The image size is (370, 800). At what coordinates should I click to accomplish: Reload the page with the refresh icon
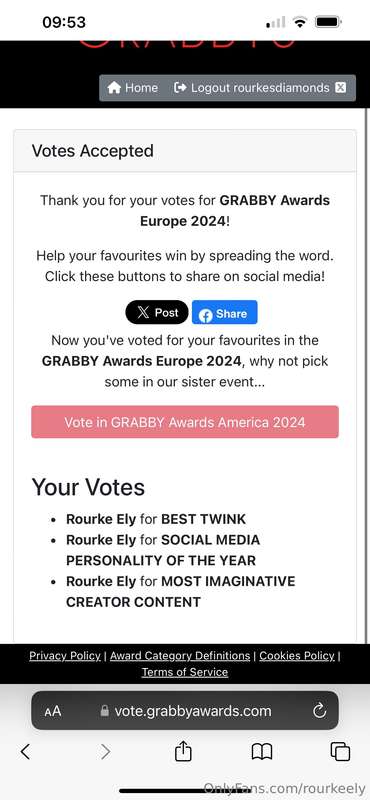click(319, 711)
